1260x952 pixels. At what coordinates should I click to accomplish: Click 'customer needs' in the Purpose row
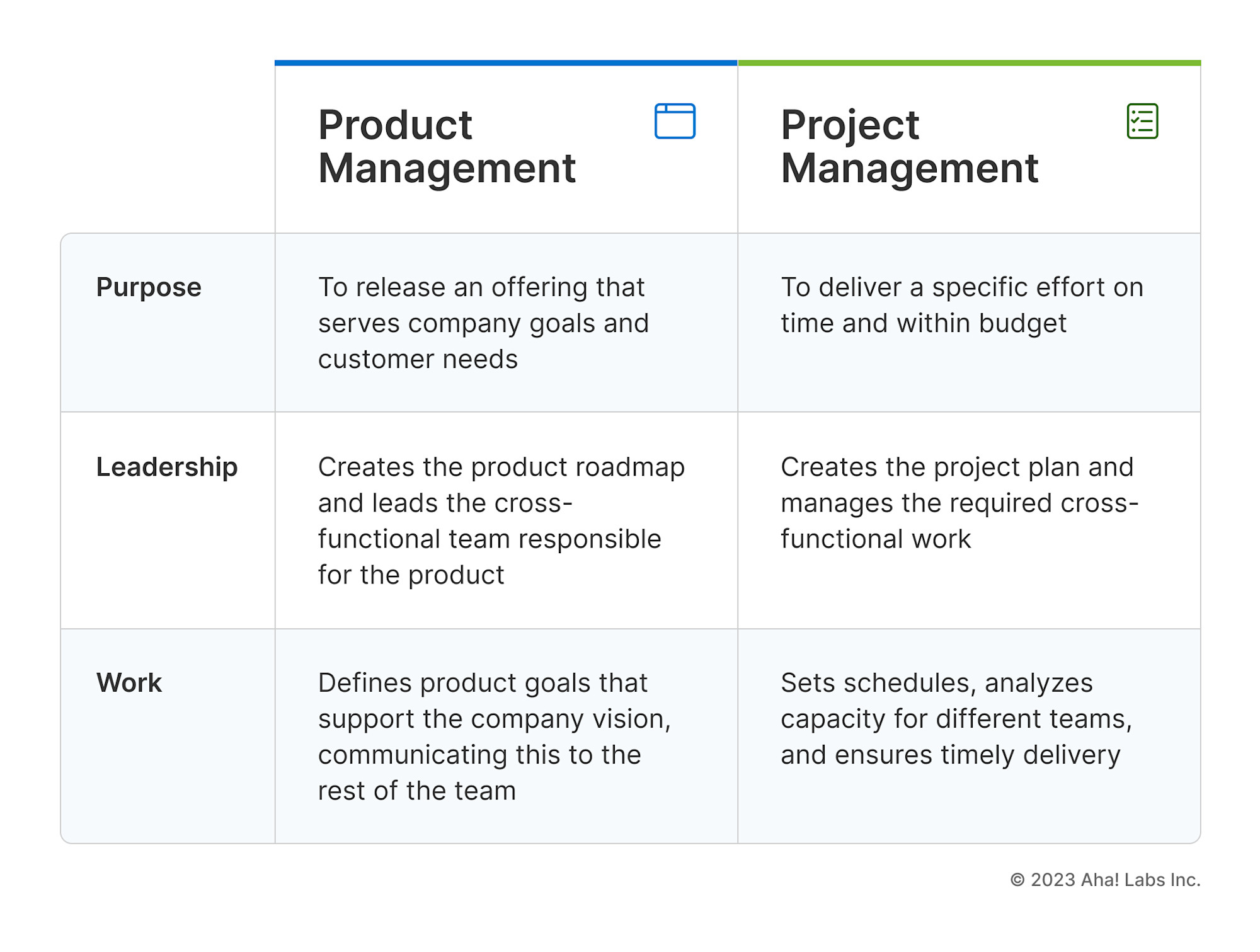point(418,359)
